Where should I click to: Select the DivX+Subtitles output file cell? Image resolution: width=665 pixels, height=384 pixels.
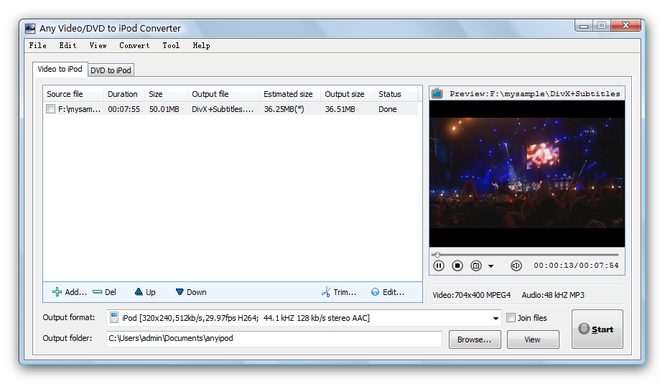[x=223, y=109]
